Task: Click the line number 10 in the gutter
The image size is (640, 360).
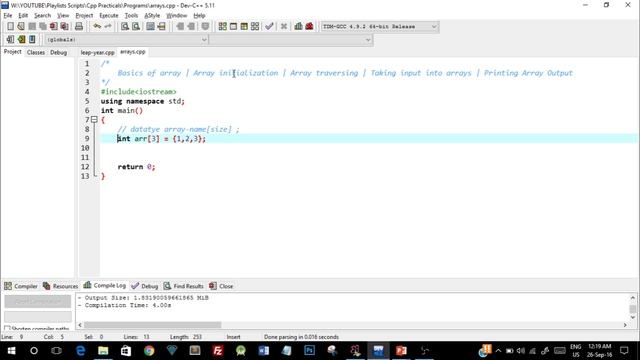Action: [85, 148]
